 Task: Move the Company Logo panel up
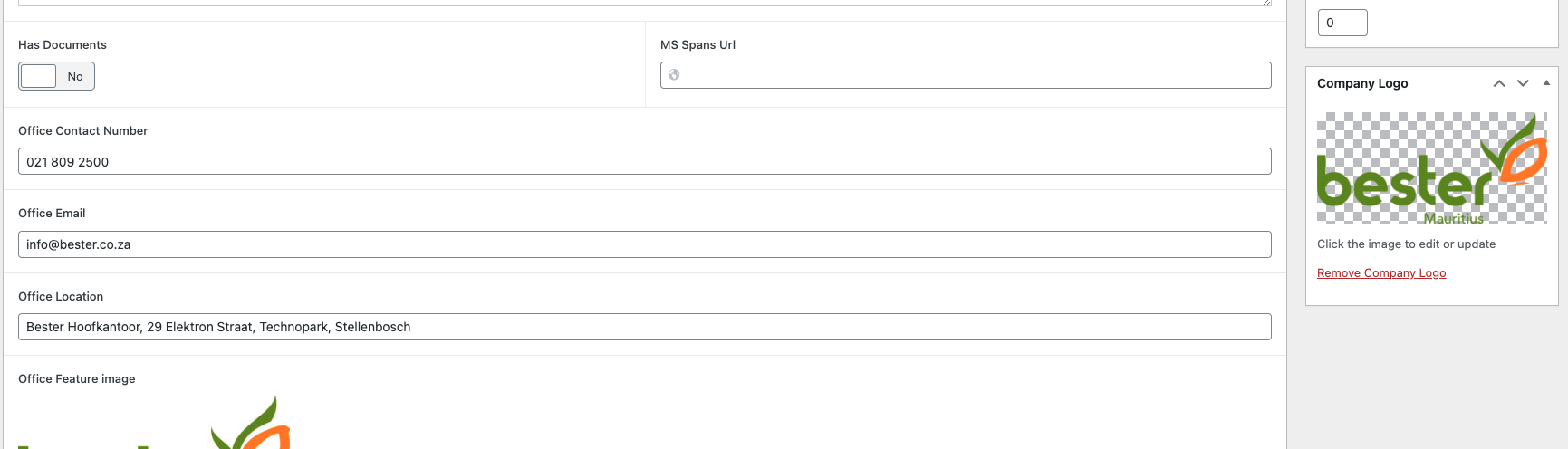[x=1499, y=83]
